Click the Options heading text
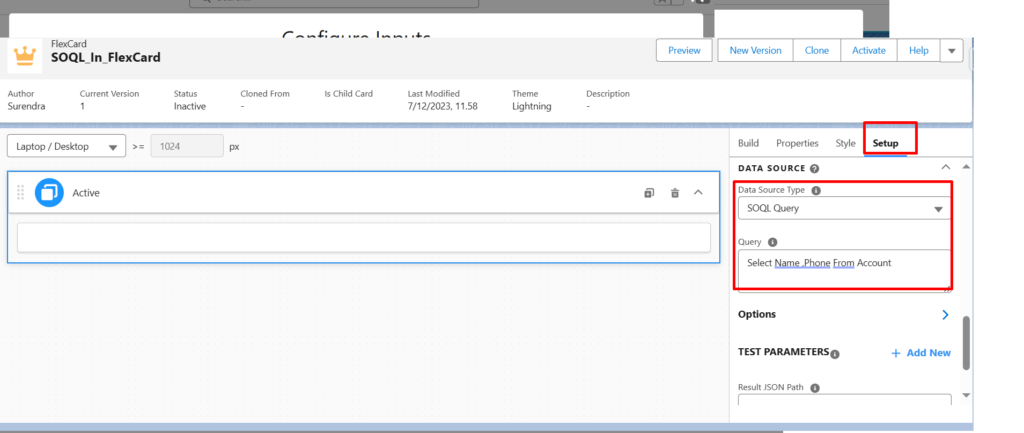1024x433 pixels. 757,314
